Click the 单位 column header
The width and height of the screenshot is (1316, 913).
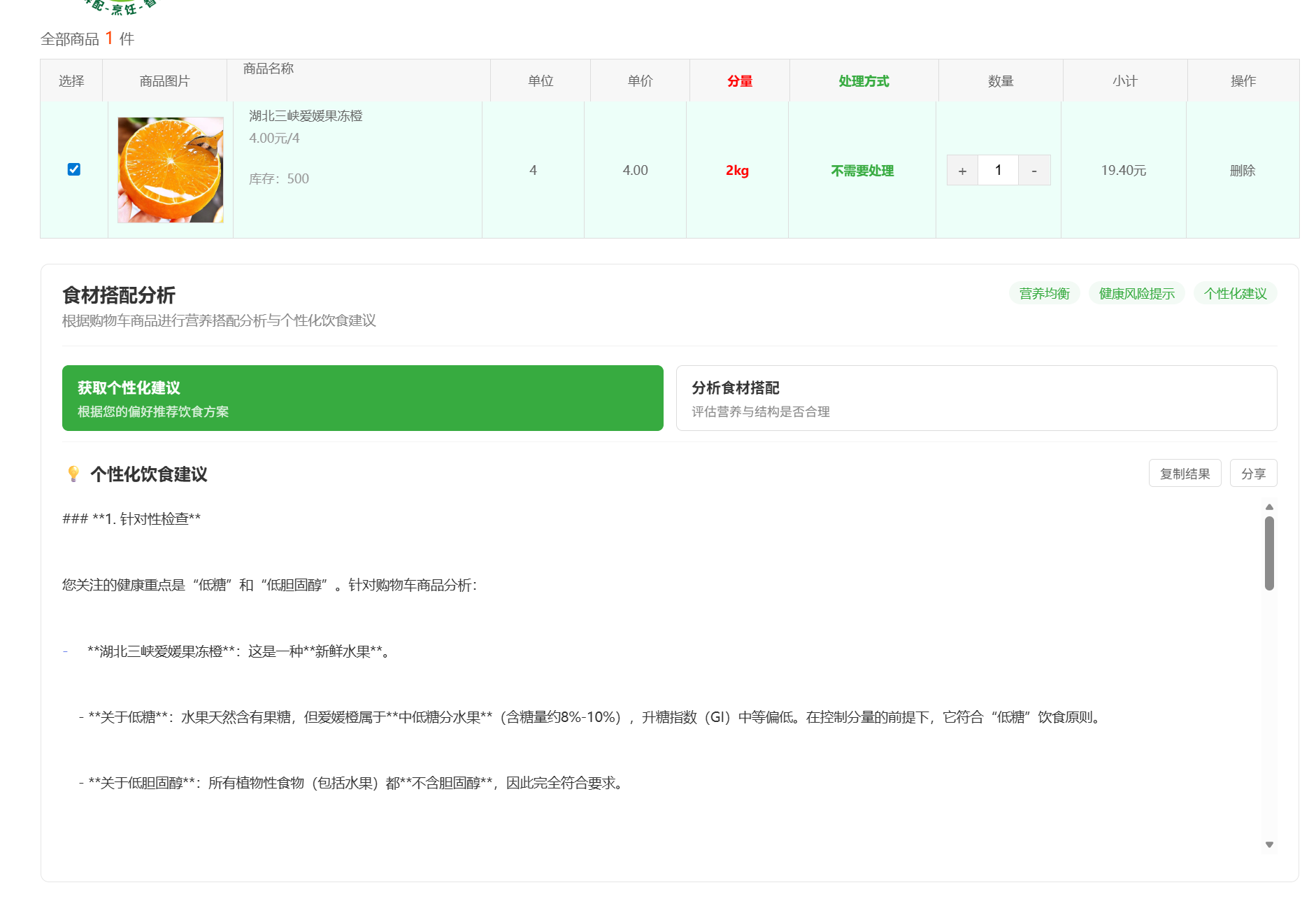[x=540, y=80]
